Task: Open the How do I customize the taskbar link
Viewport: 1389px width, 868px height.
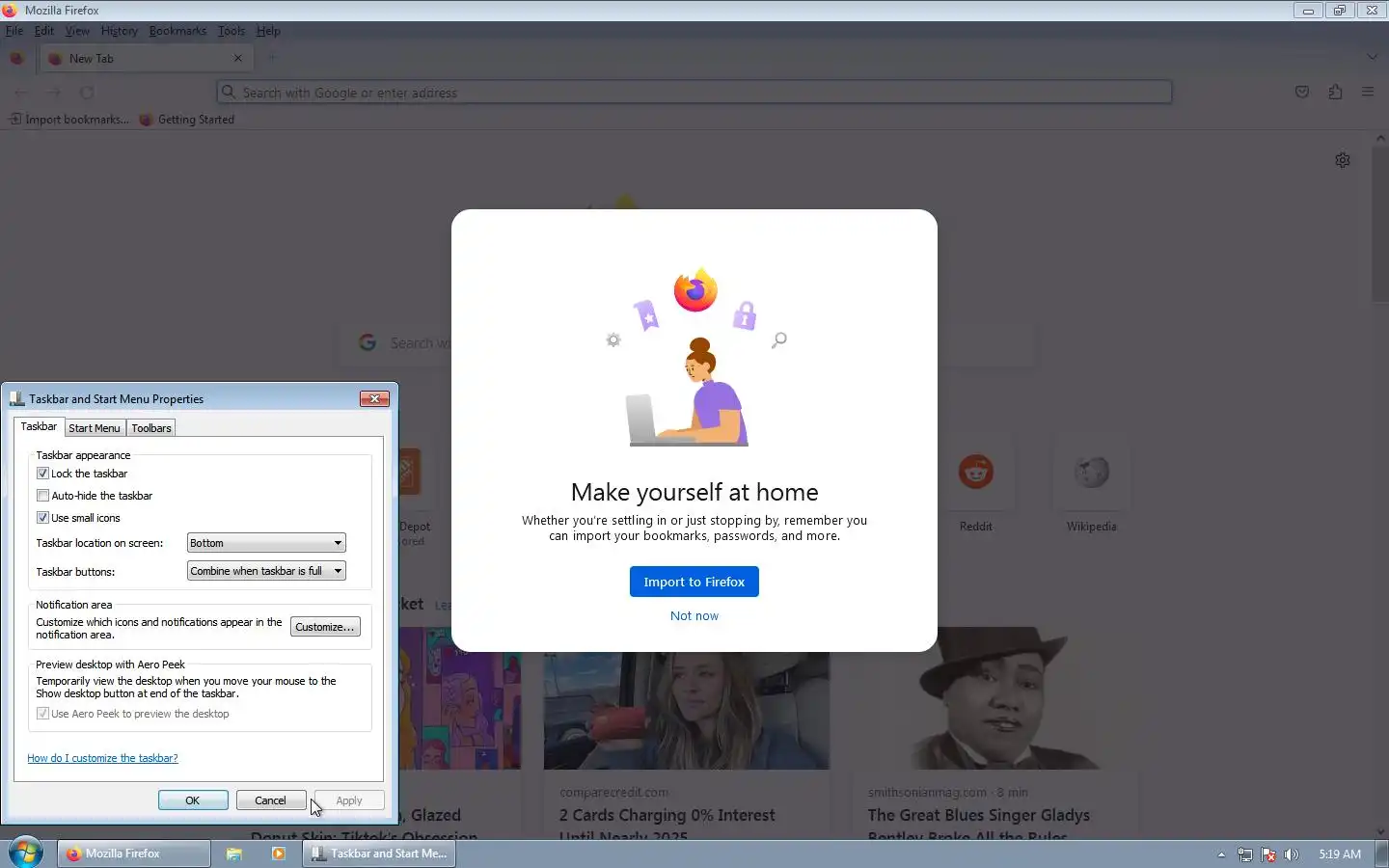Action: 102,758
